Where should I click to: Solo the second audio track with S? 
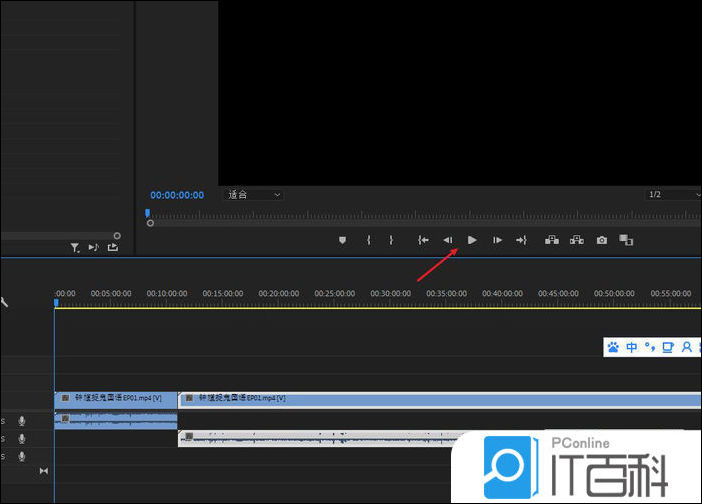coord(3,439)
